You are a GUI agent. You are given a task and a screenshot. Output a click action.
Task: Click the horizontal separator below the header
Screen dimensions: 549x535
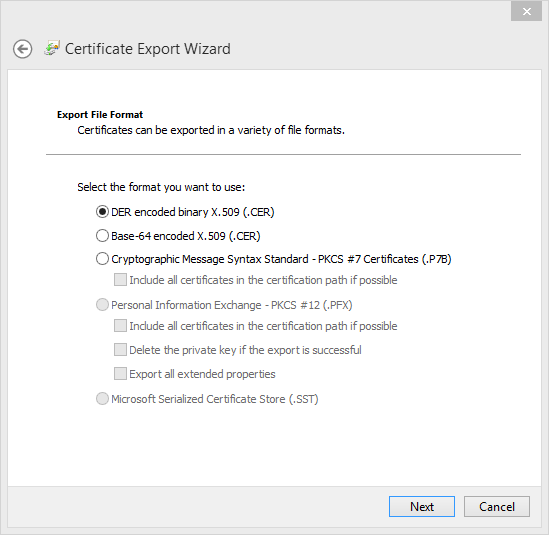pos(283,154)
